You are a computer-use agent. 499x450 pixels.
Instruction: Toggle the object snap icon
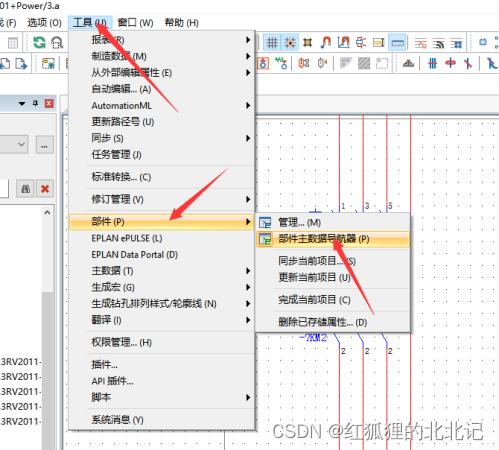pos(308,43)
